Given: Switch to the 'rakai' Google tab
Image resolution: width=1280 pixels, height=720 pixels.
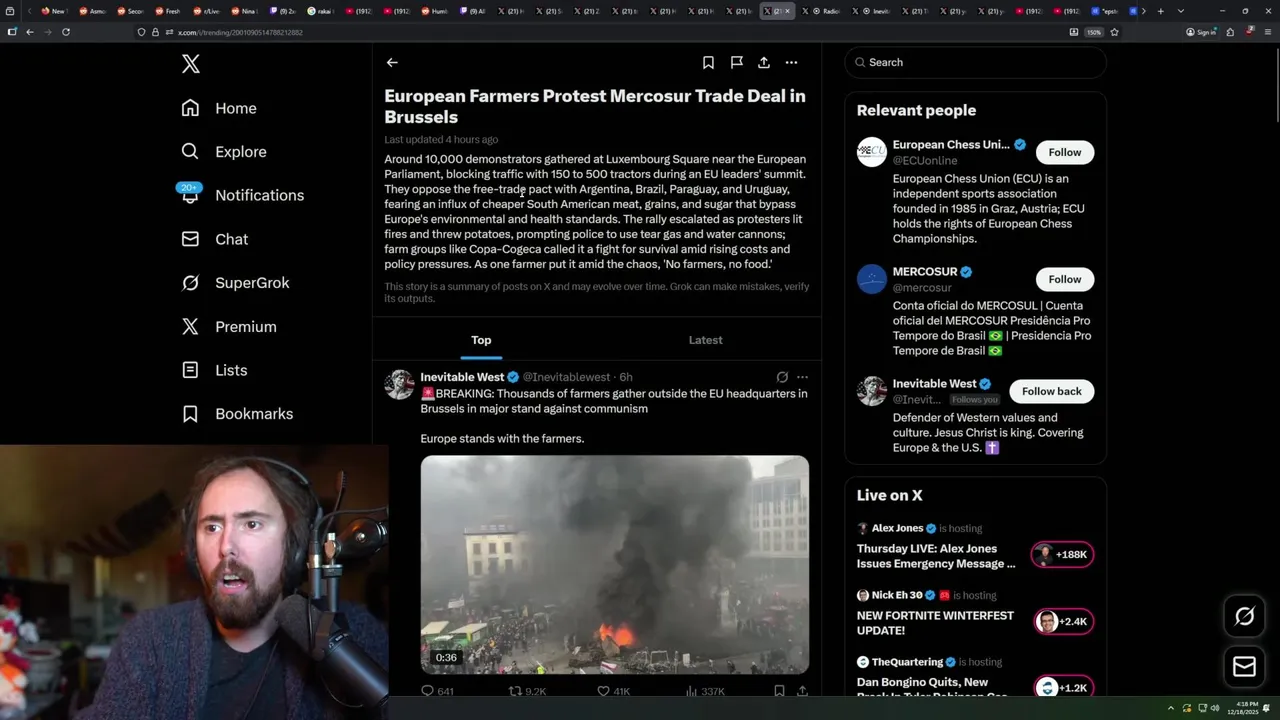Looking at the screenshot, I should tap(323, 11).
